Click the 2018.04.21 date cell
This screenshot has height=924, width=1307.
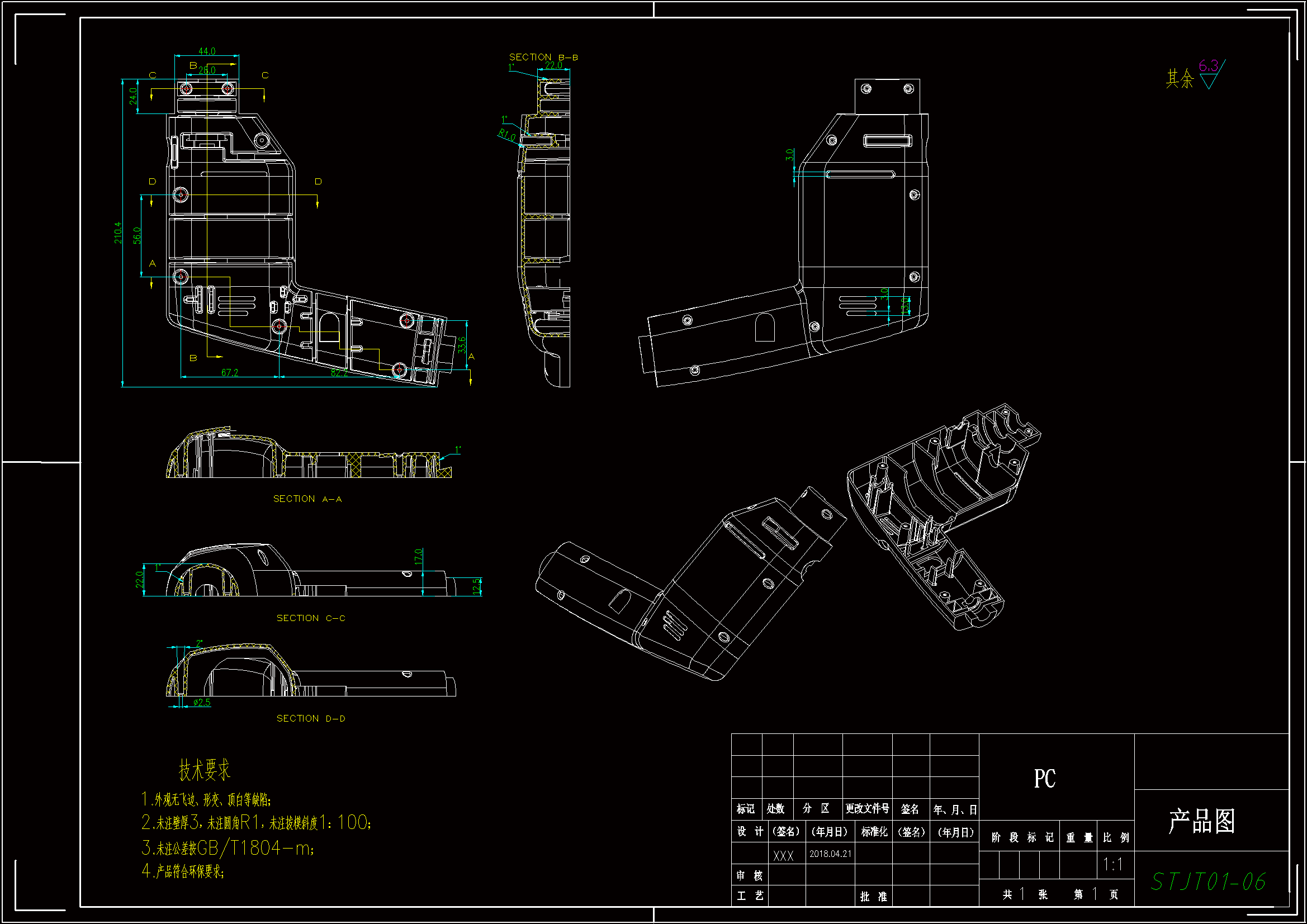click(830, 854)
